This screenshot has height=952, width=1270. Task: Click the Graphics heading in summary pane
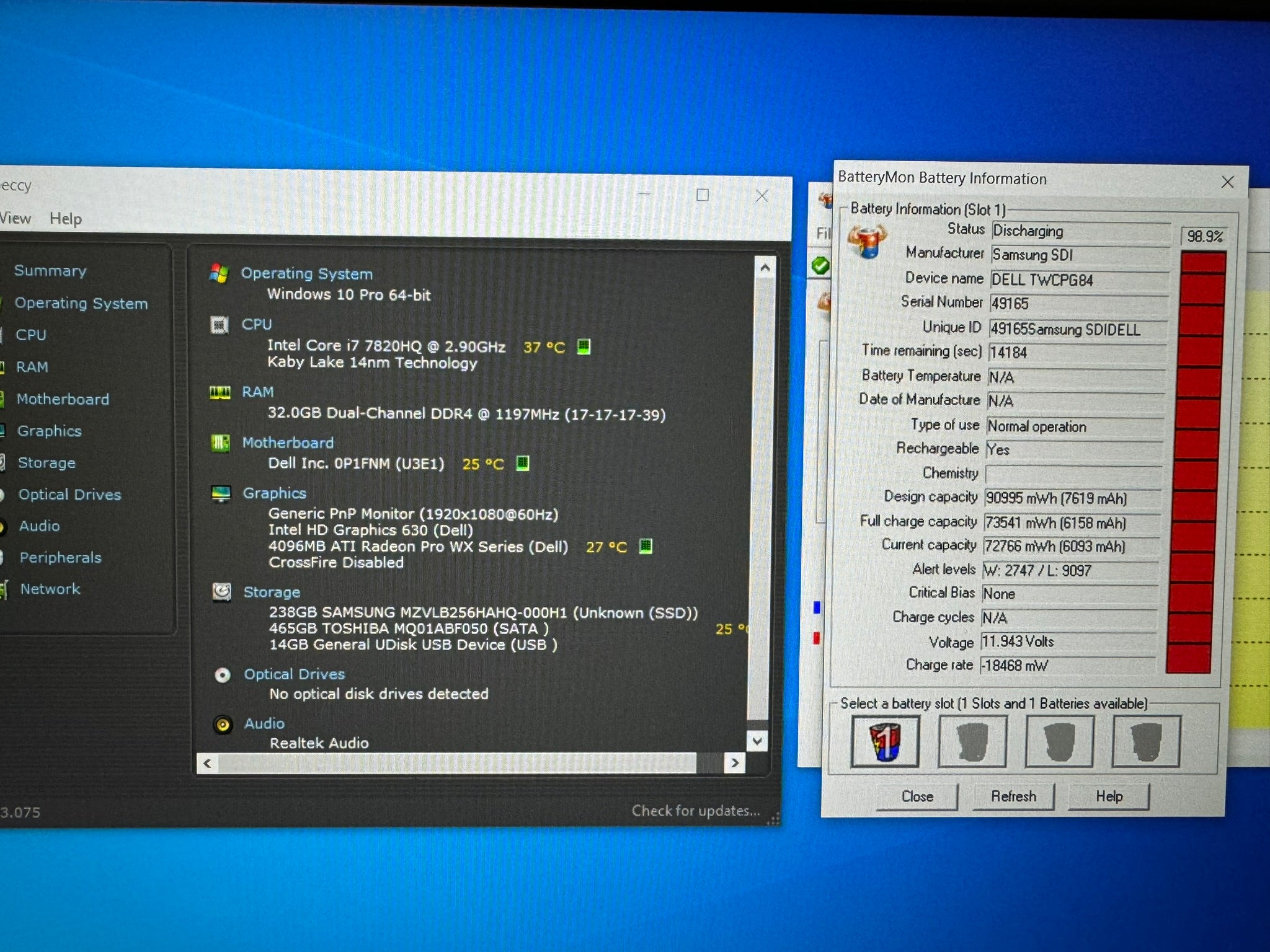point(275,493)
